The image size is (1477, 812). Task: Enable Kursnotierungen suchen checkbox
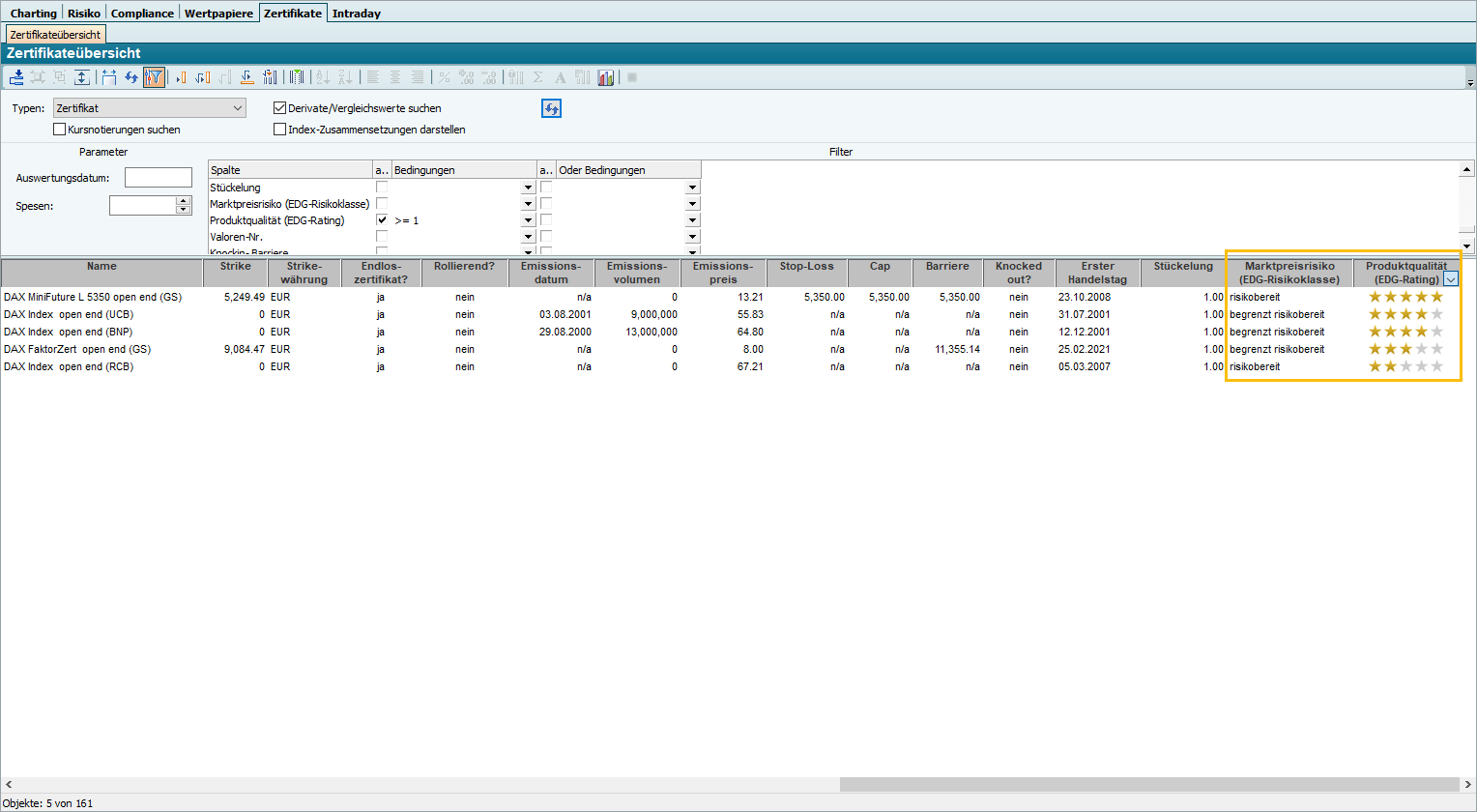click(x=60, y=130)
